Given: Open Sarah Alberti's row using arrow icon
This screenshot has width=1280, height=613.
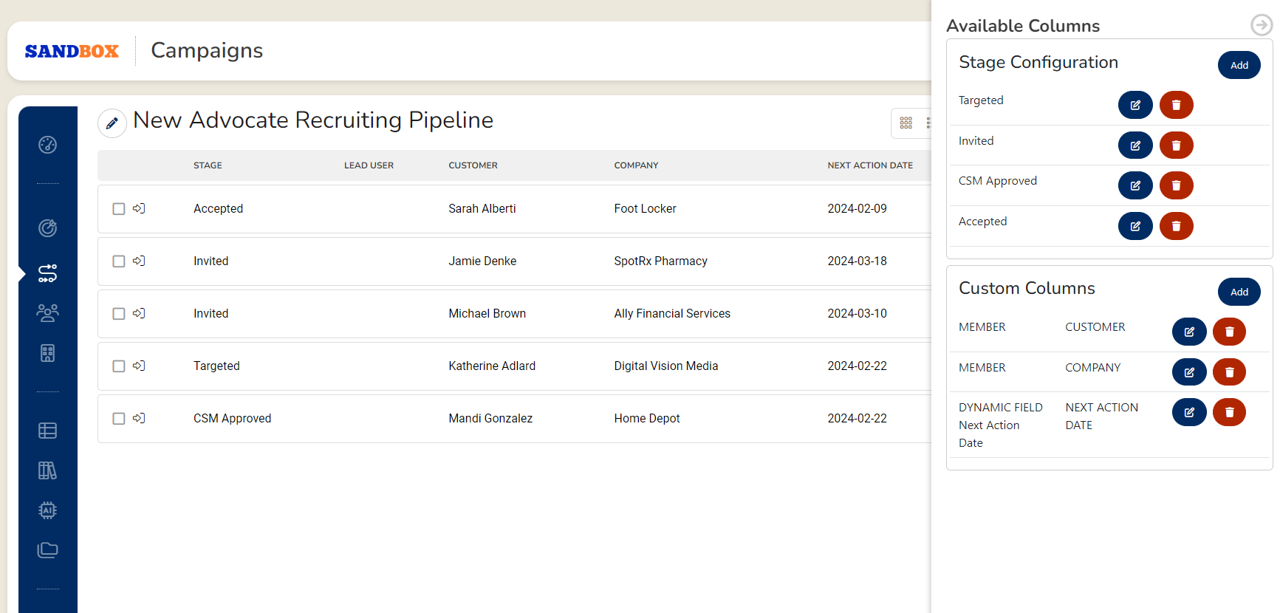Looking at the screenshot, I should pyautogui.click(x=139, y=209).
